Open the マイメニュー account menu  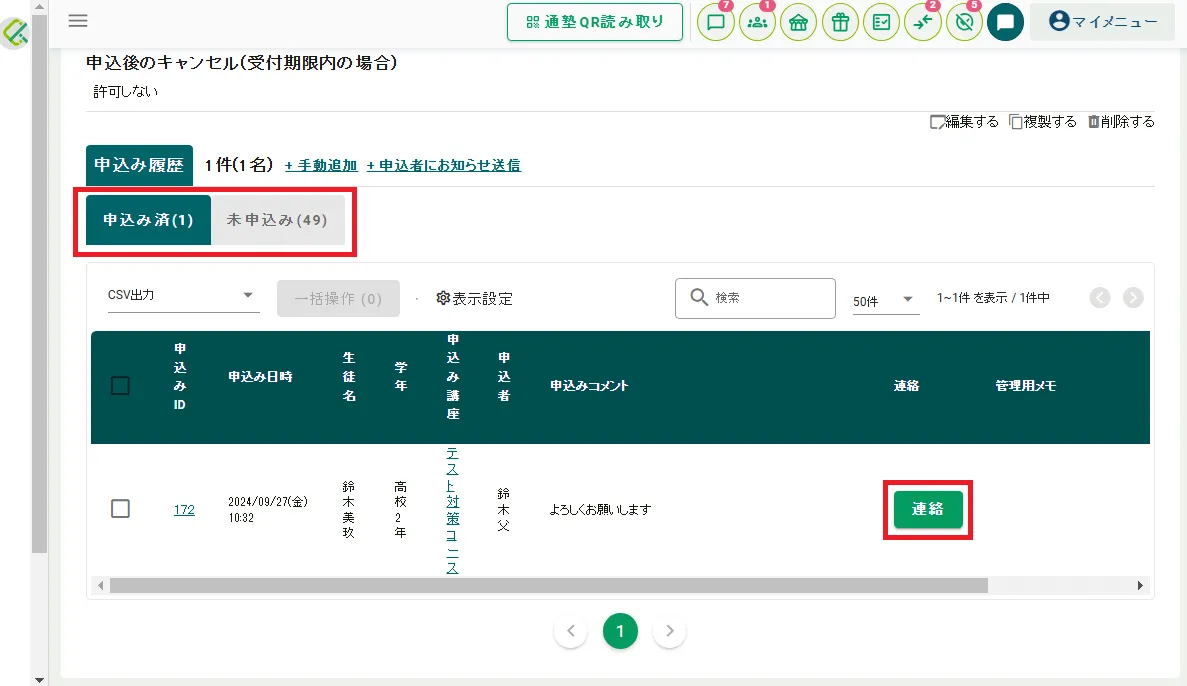pos(1103,21)
